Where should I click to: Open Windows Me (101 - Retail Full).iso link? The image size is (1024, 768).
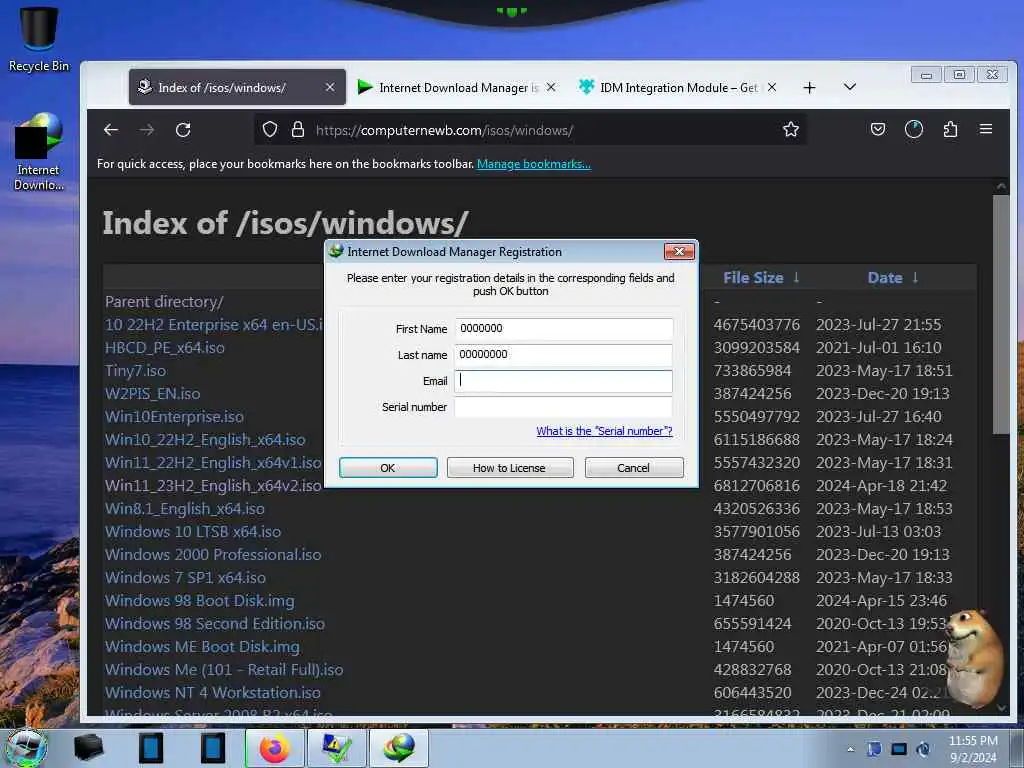pyautogui.click(x=224, y=669)
